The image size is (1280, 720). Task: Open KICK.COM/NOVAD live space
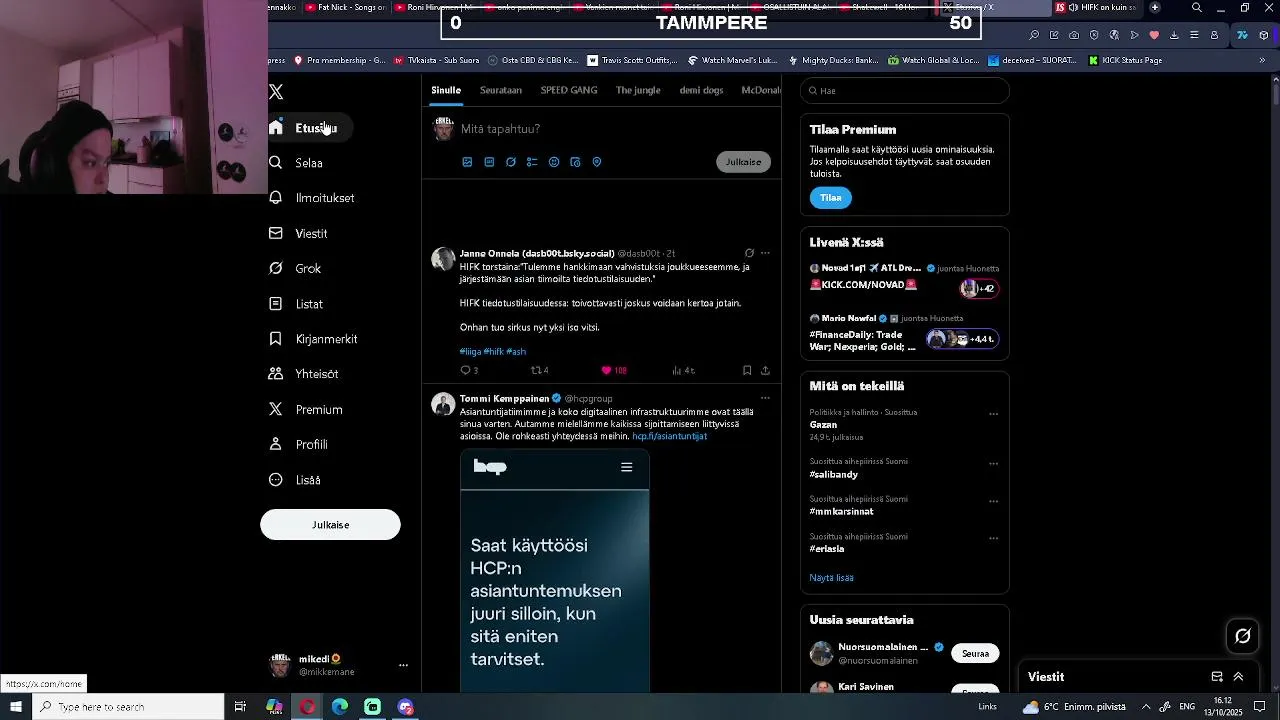(904, 279)
